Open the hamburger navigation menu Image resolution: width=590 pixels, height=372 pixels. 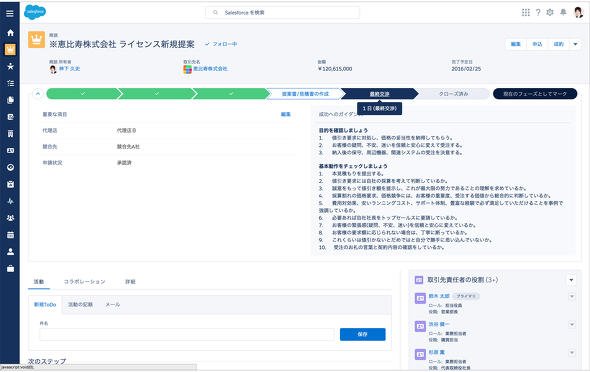(x=10, y=14)
